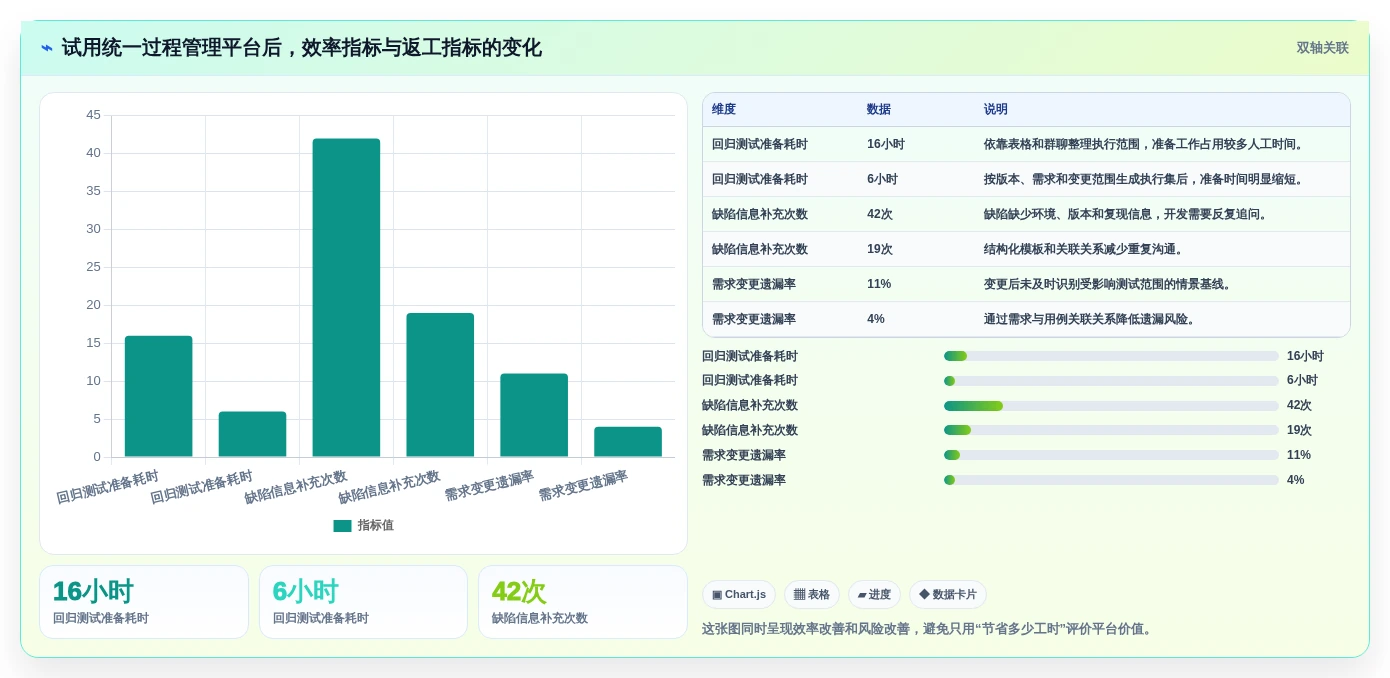Click the 6小时 progress bar

tap(1111, 381)
